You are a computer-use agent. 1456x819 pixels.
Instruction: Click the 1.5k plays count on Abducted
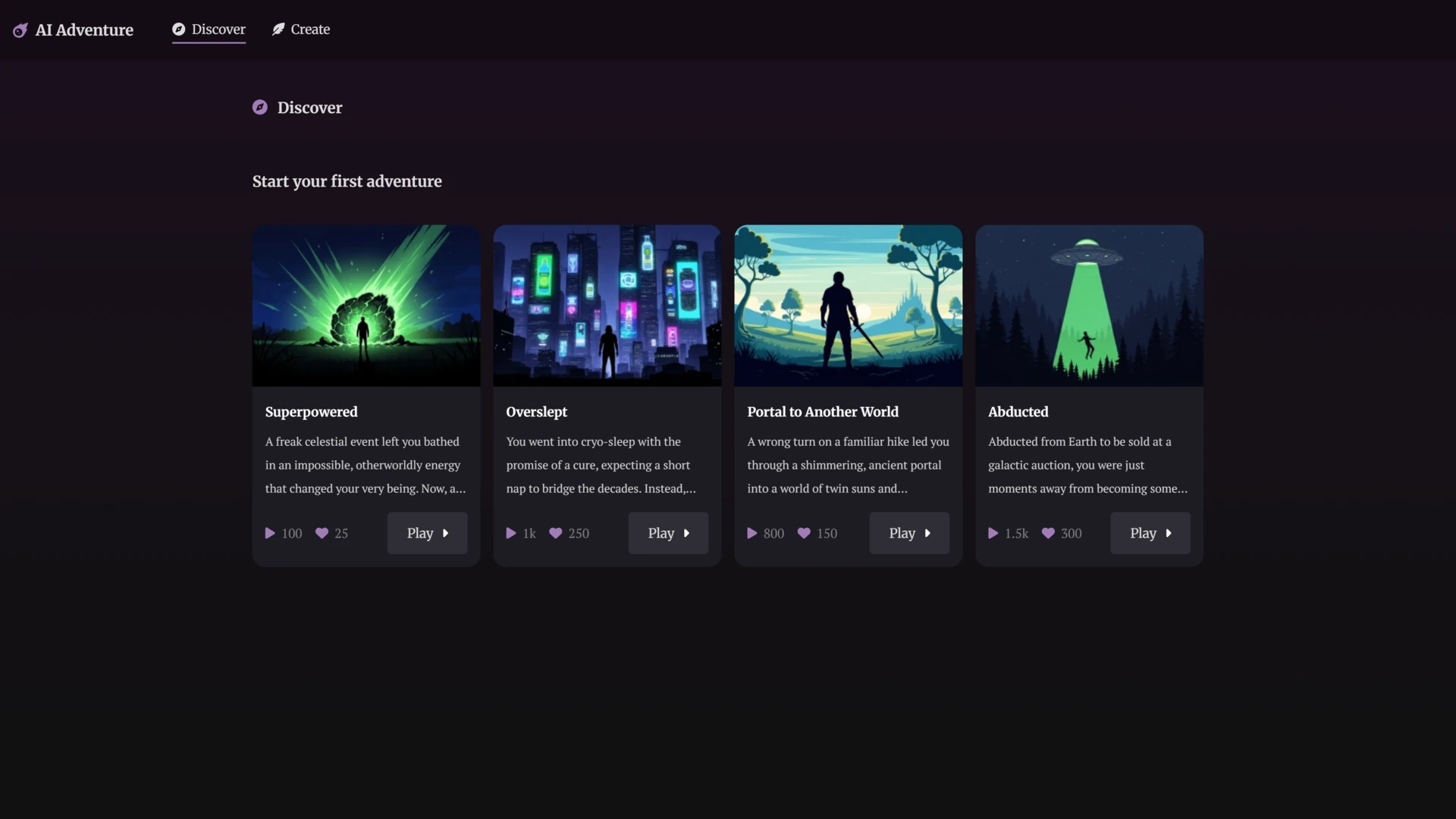tap(1017, 534)
